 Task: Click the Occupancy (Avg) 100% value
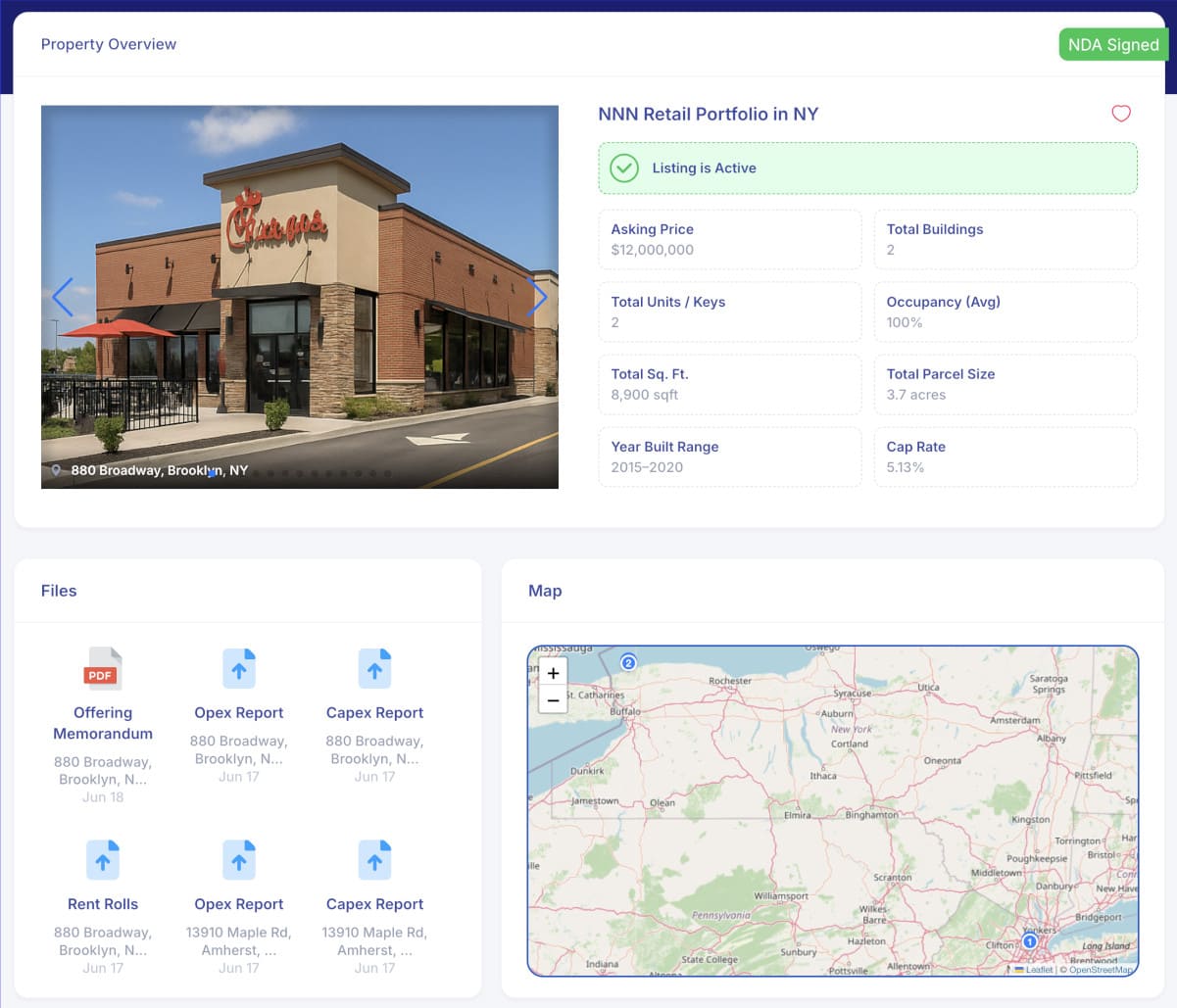904,322
